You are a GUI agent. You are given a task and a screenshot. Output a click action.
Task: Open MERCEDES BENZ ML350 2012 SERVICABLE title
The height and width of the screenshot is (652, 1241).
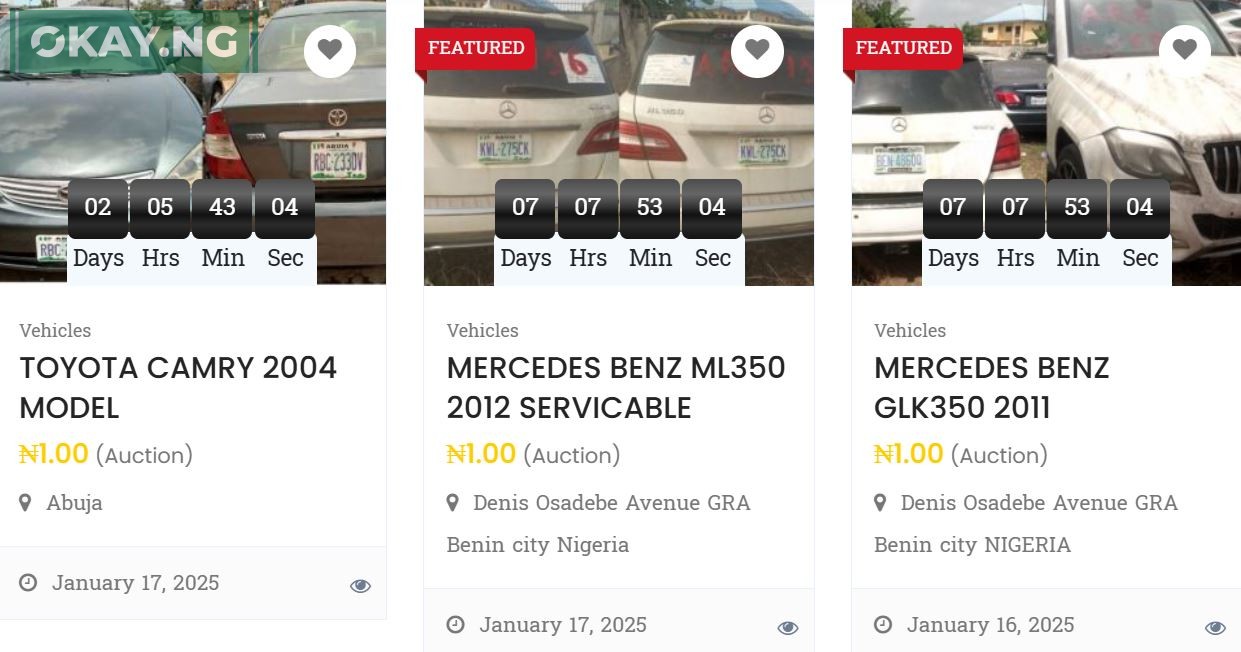coord(615,387)
